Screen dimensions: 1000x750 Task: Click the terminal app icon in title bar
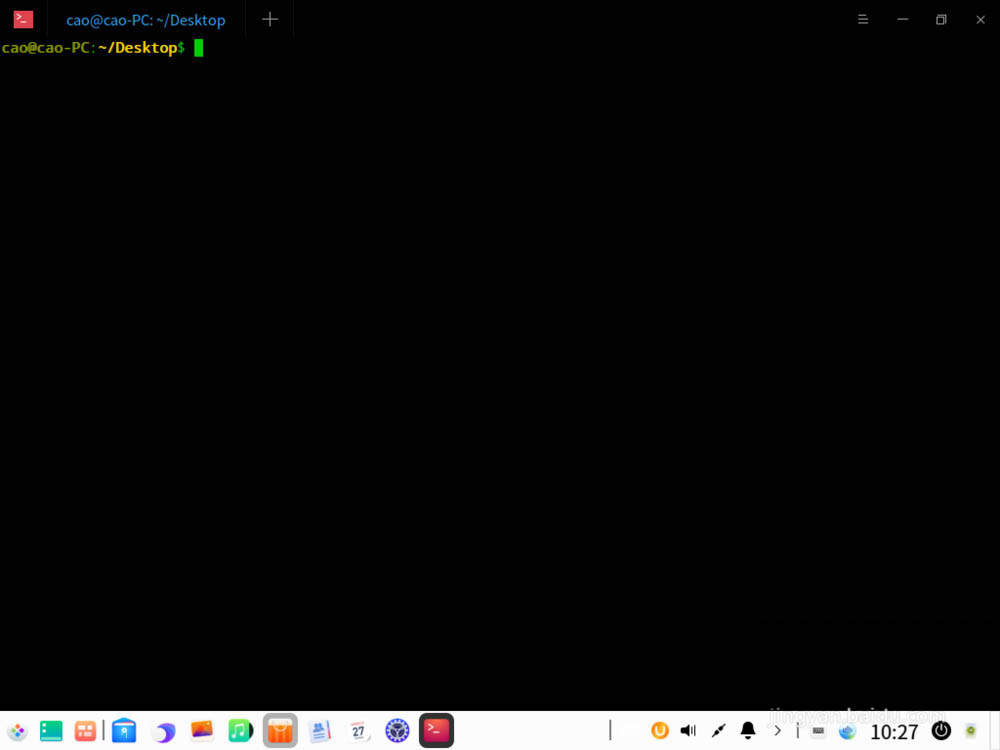click(x=23, y=20)
